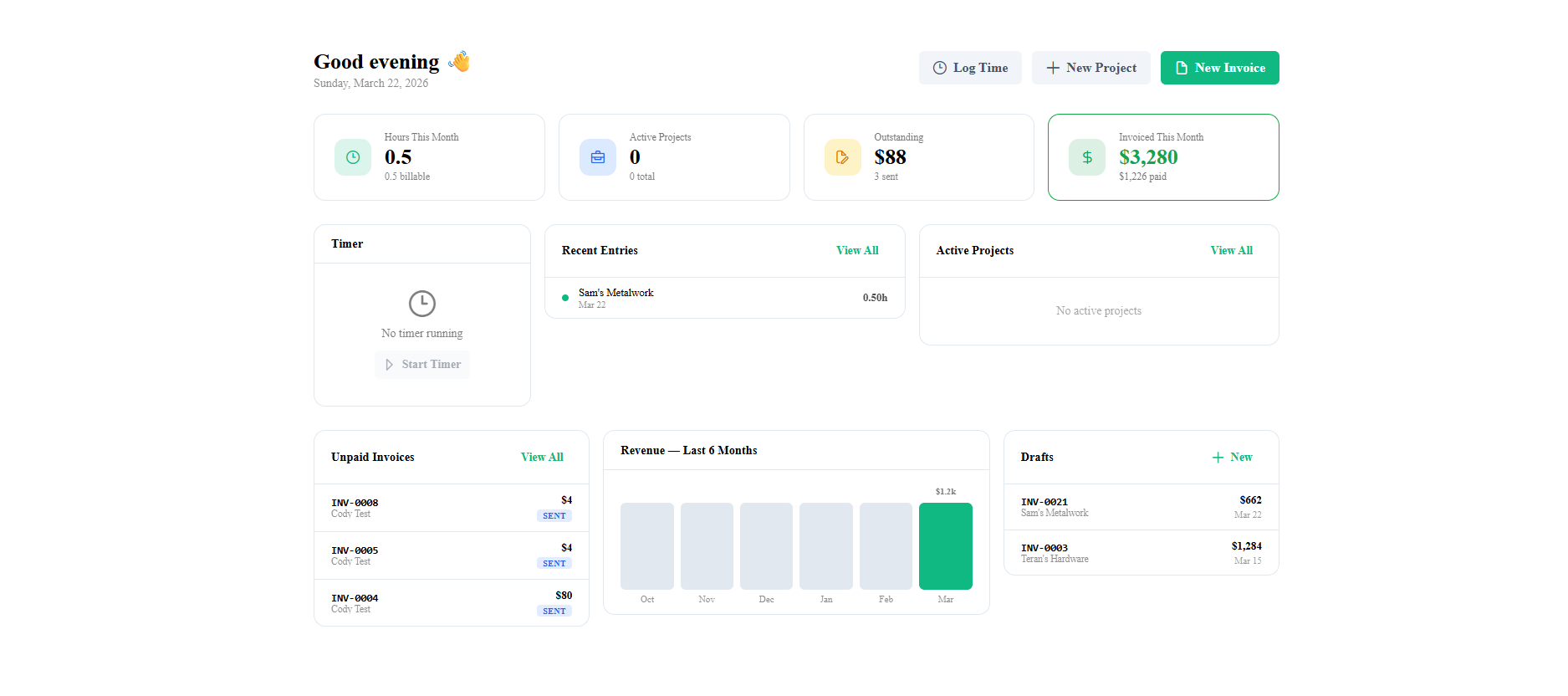1568x696 pixels.
Task: Click the large clock icon in Timer panel
Action: 422,303
